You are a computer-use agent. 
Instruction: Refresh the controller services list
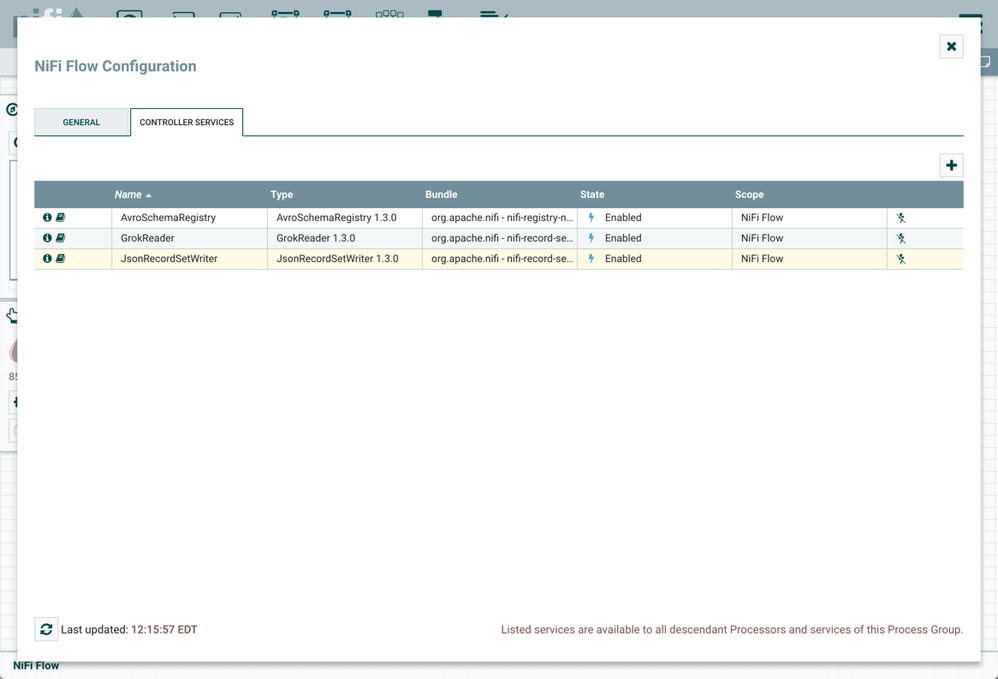click(x=46, y=629)
